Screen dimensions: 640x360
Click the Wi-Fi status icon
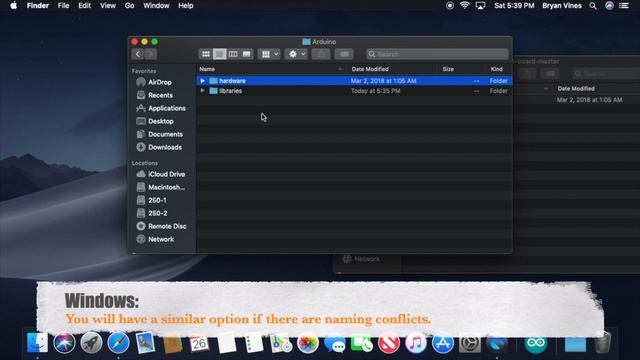[x=464, y=6]
